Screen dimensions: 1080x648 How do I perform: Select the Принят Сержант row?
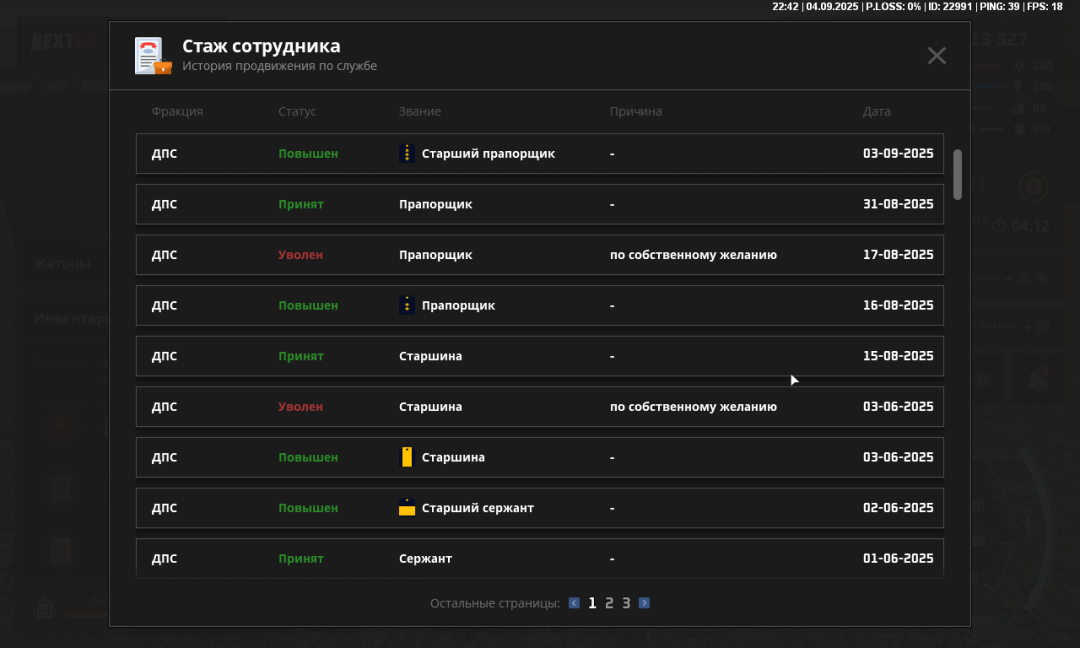pyautogui.click(x=539, y=558)
